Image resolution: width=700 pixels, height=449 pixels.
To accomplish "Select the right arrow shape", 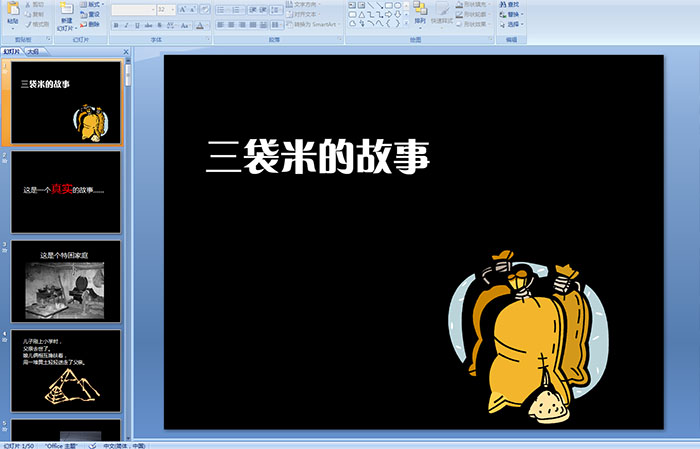I will tap(389, 14).
